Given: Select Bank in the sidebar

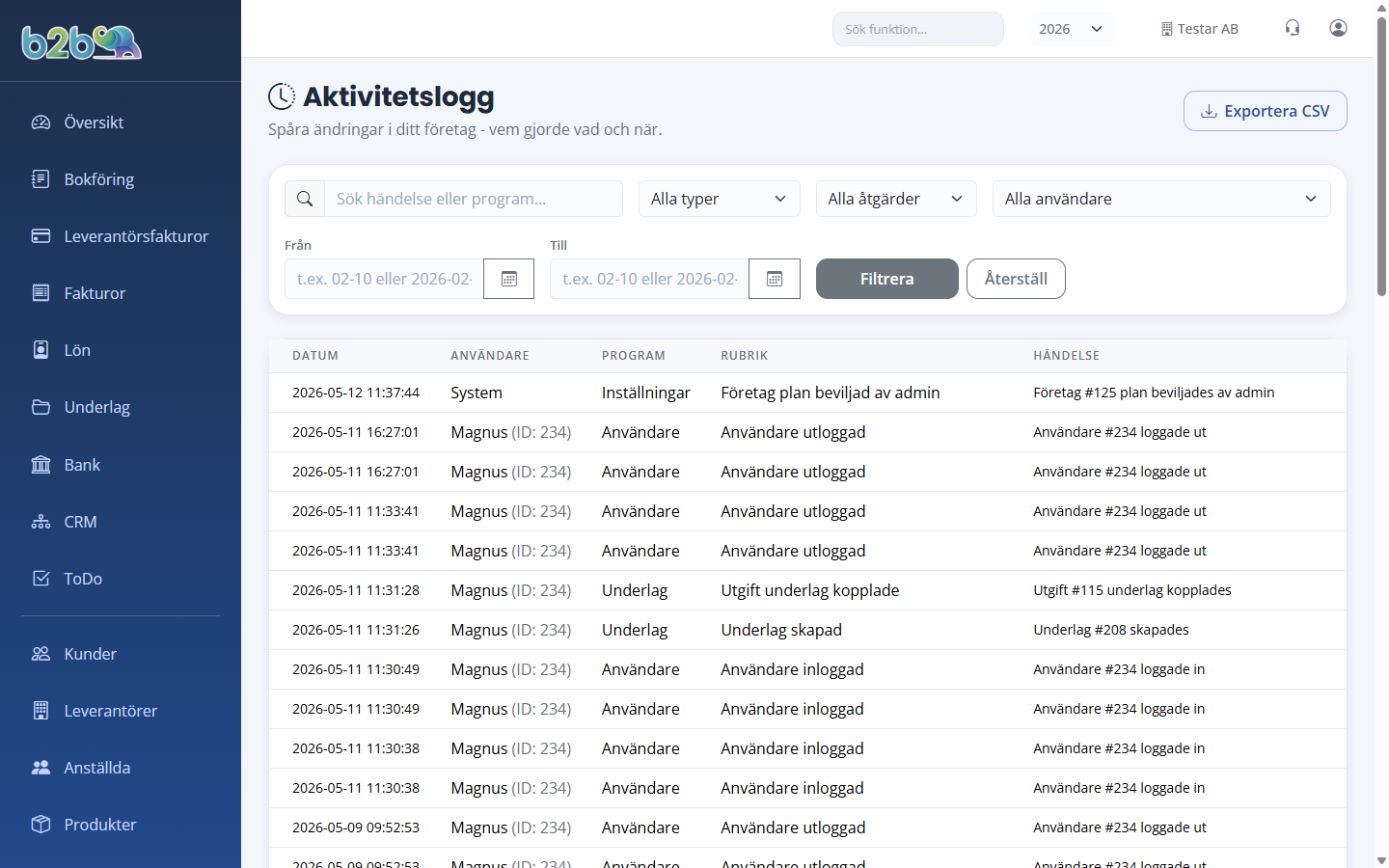Looking at the screenshot, I should [x=82, y=465].
